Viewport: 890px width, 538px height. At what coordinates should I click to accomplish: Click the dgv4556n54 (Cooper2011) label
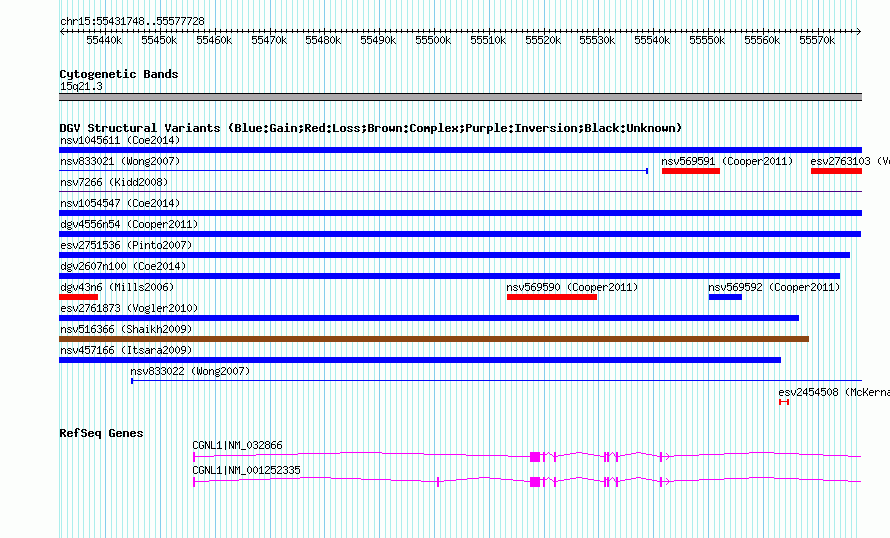(x=129, y=224)
